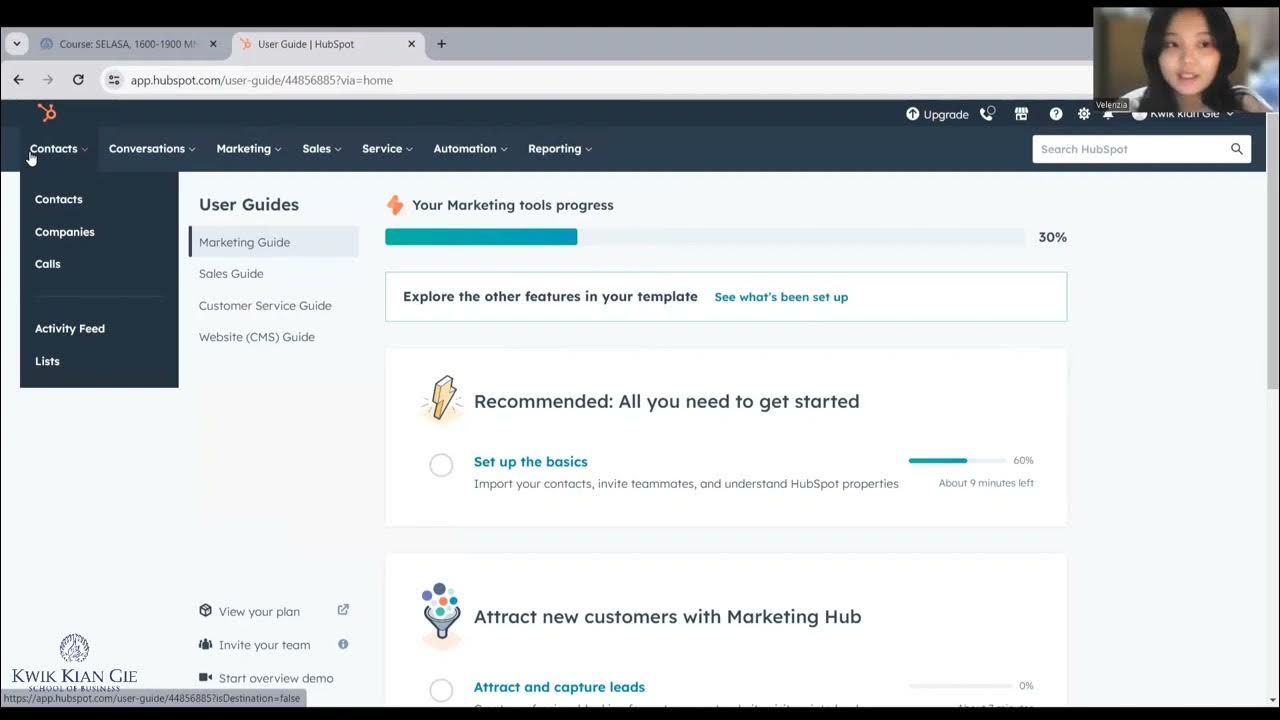Open the site information icon in the address bar
Image resolution: width=1280 pixels, height=720 pixels.
tap(114, 80)
